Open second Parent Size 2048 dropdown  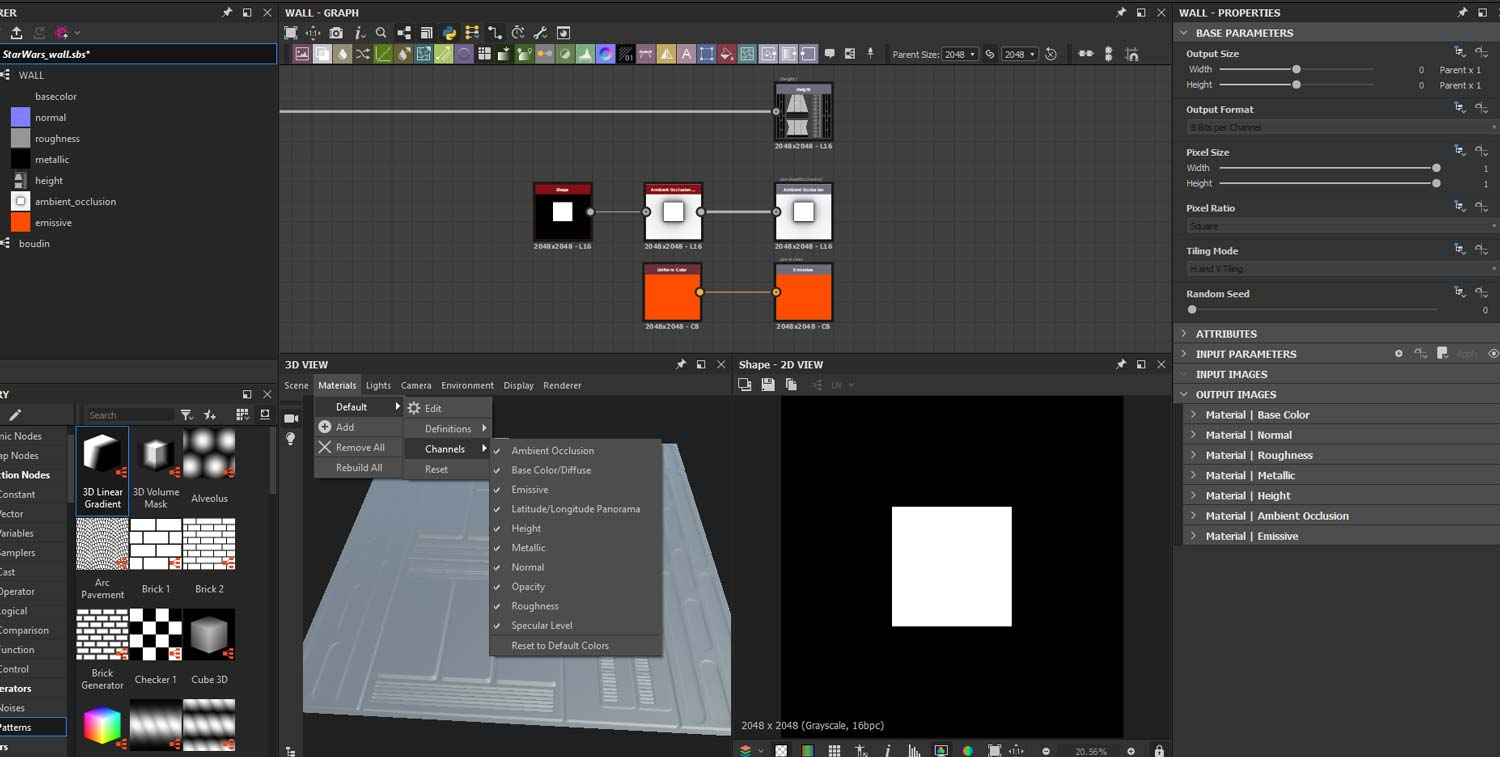point(1020,54)
